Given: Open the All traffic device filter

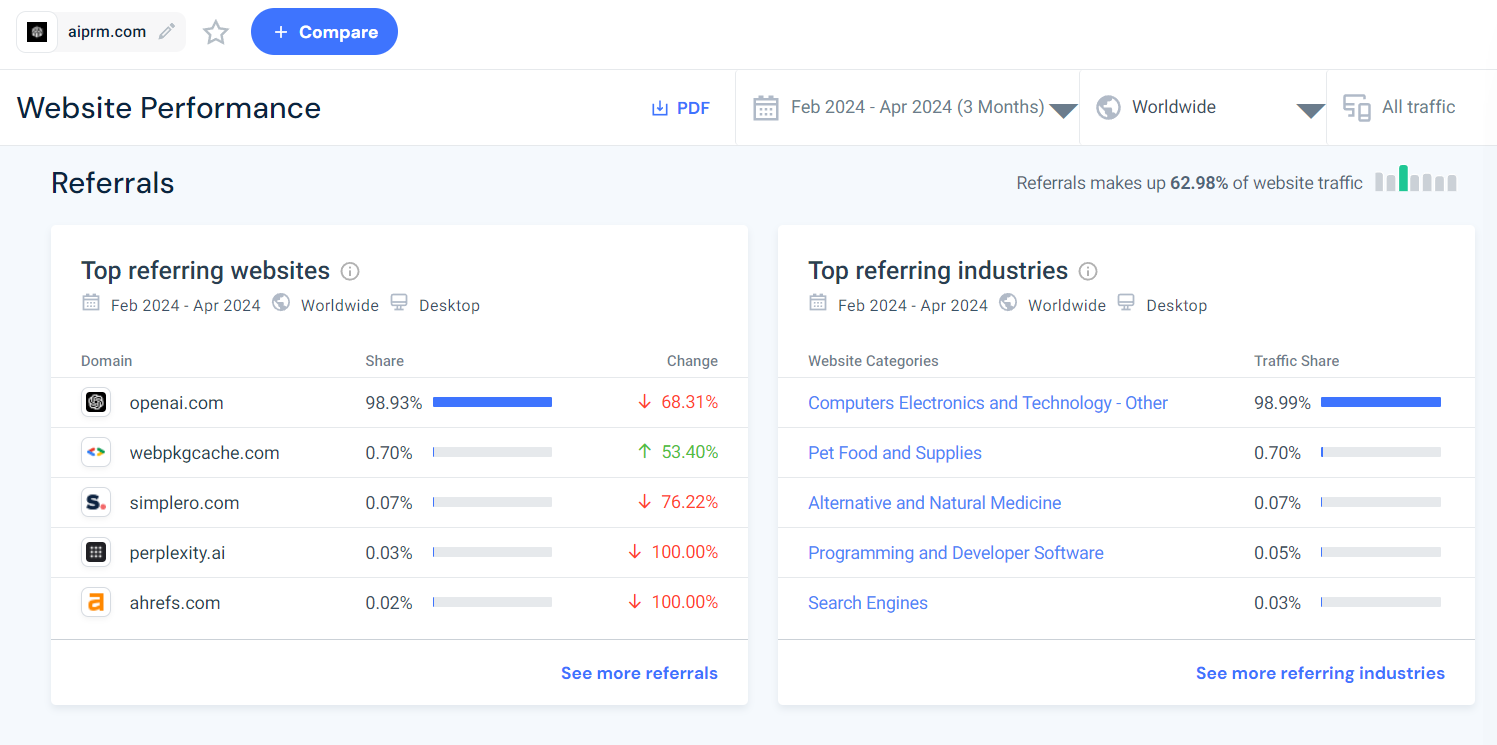Looking at the screenshot, I should (1400, 108).
